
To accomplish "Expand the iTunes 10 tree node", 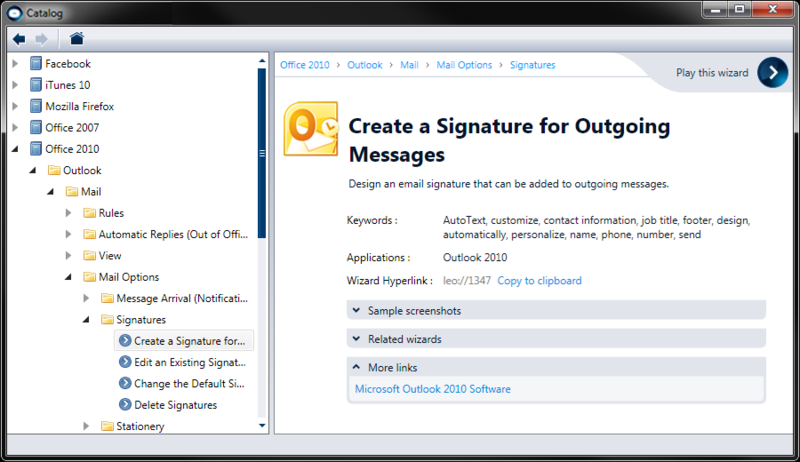I will click(15, 85).
